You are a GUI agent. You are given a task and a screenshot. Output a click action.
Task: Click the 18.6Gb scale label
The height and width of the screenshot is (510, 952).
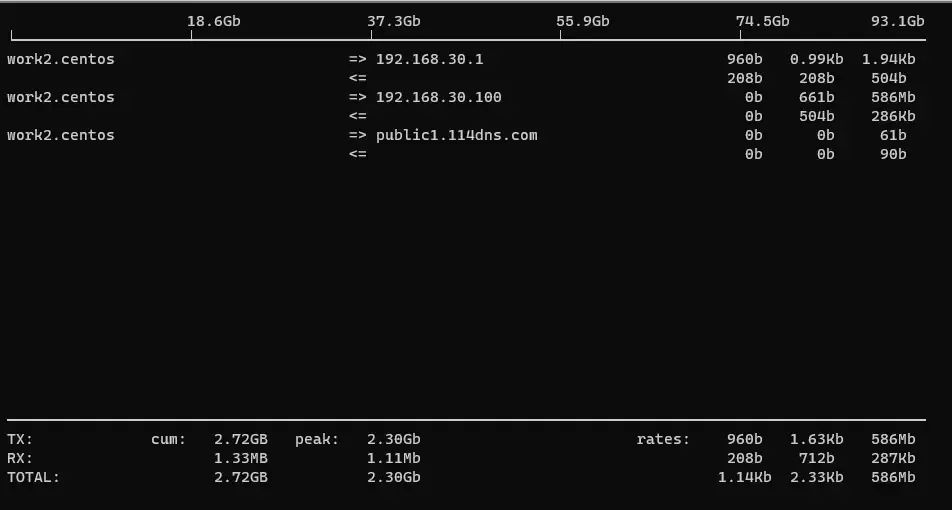(214, 21)
